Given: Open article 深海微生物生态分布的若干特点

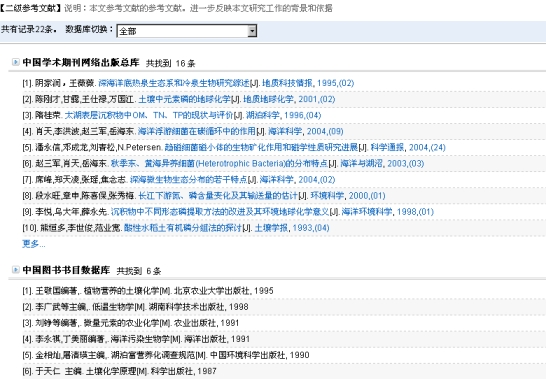Looking at the screenshot, I should [x=188, y=179].
